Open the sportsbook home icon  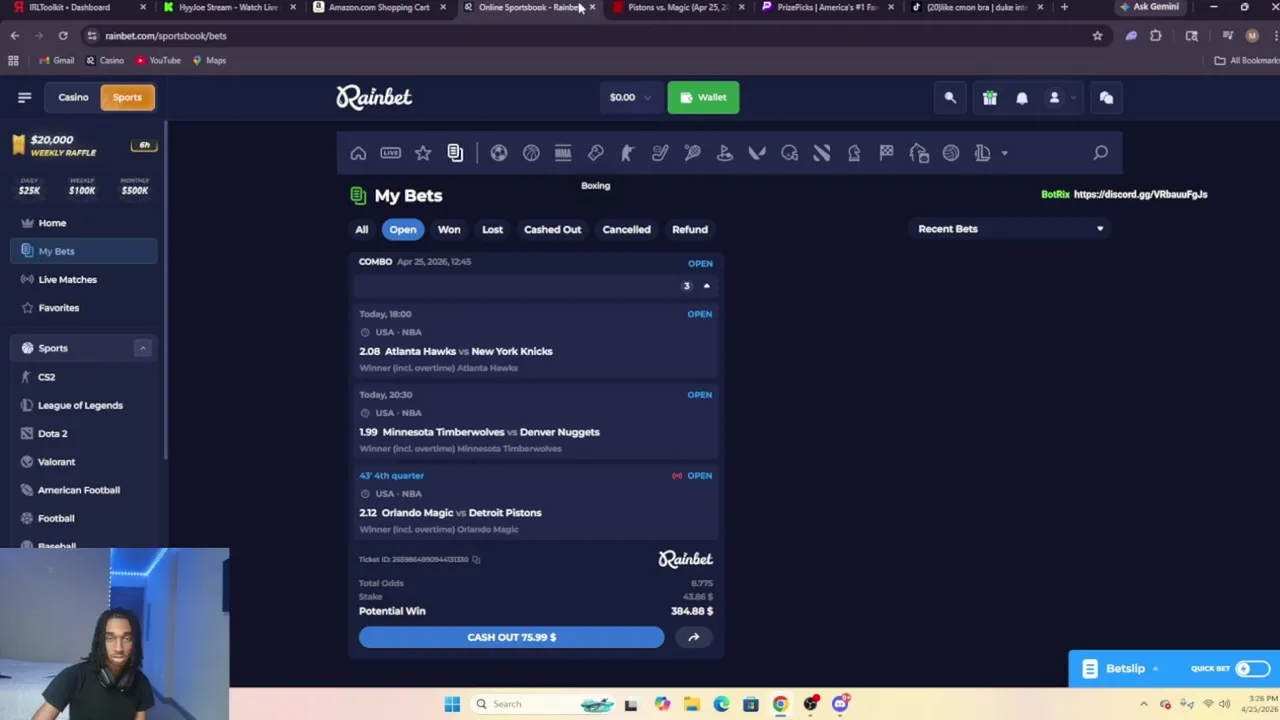(358, 153)
